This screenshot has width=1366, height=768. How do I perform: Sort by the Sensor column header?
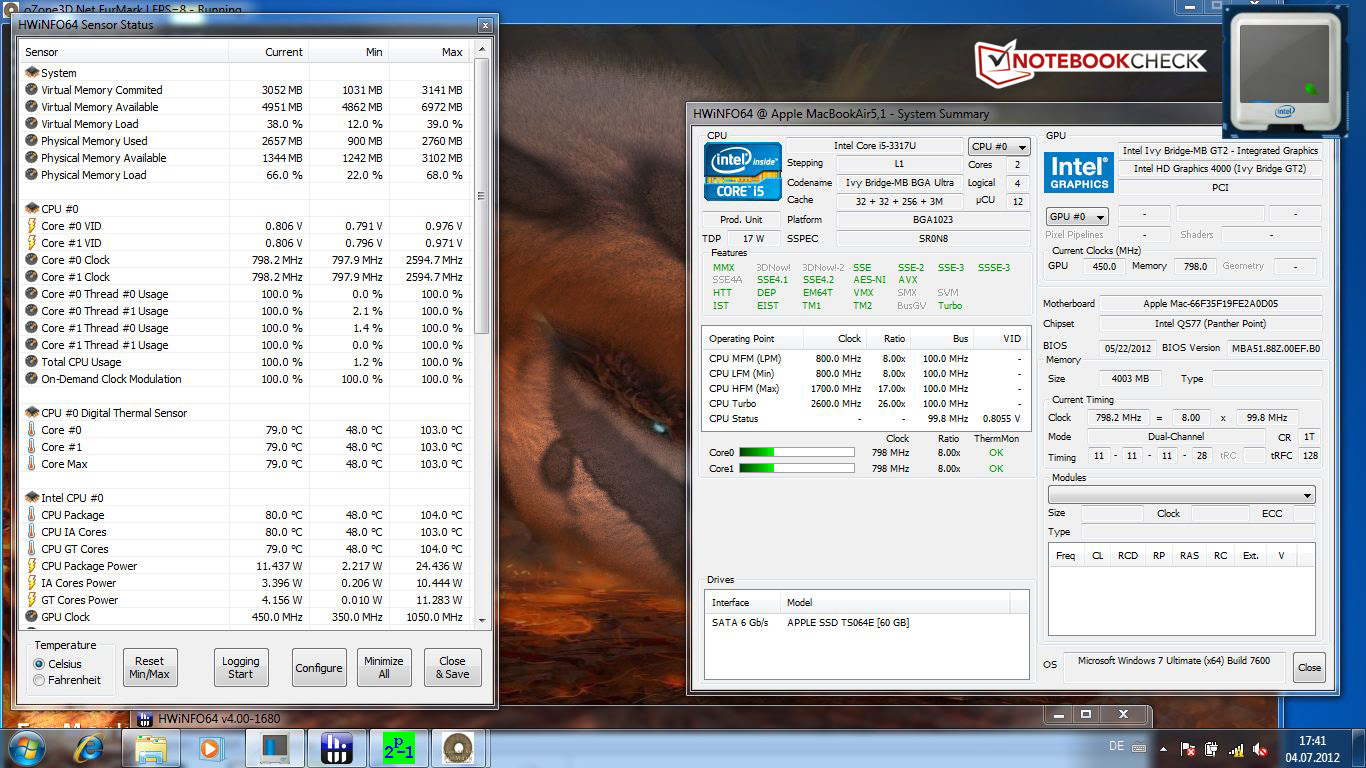point(124,52)
